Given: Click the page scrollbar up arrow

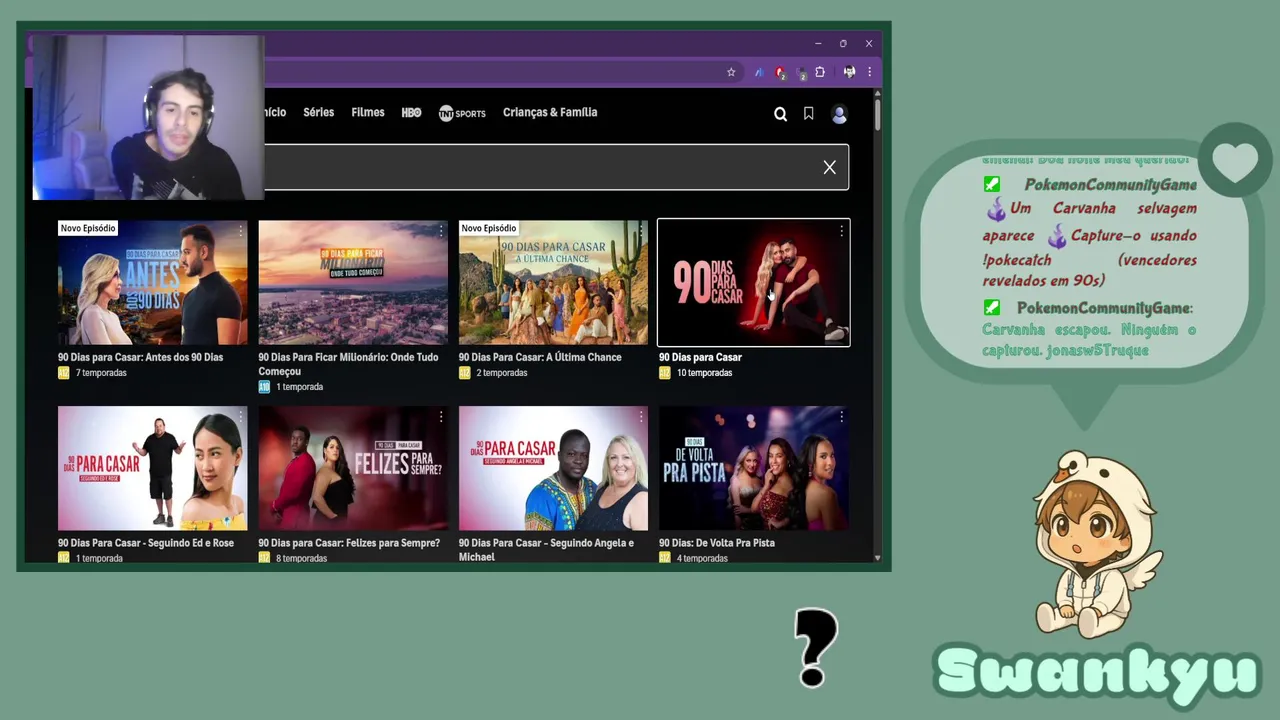Looking at the screenshot, I should point(877,94).
